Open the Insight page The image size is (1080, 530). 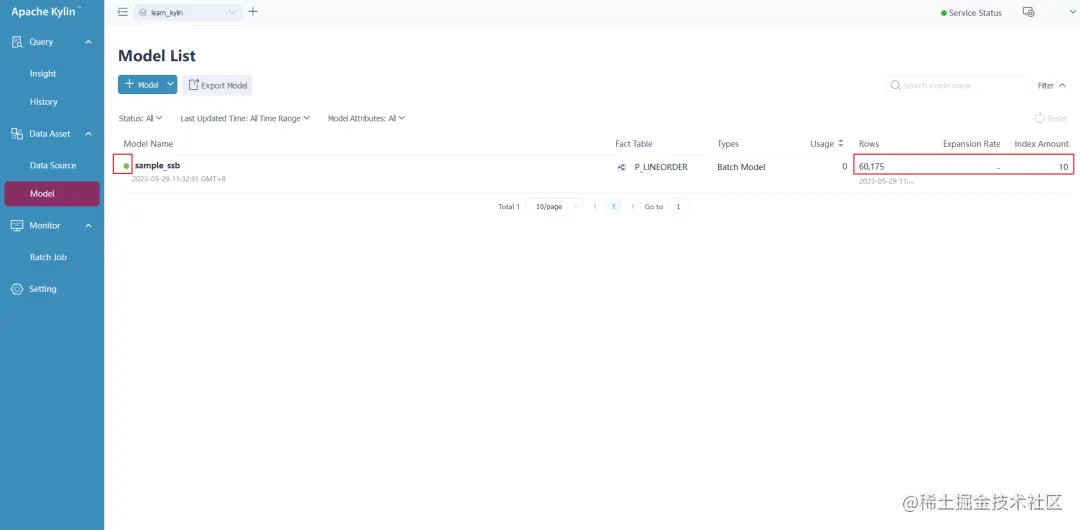(43, 74)
